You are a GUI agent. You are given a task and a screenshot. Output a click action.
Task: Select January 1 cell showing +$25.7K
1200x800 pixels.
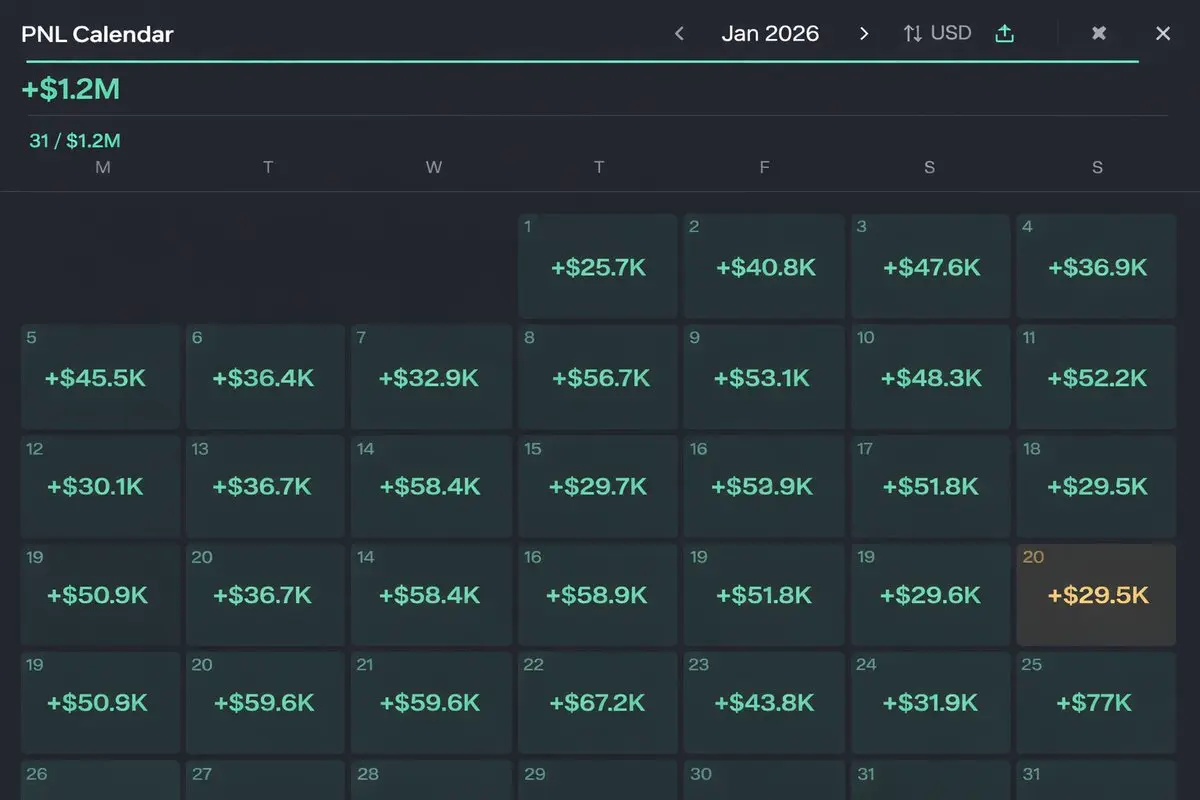pyautogui.click(x=598, y=266)
